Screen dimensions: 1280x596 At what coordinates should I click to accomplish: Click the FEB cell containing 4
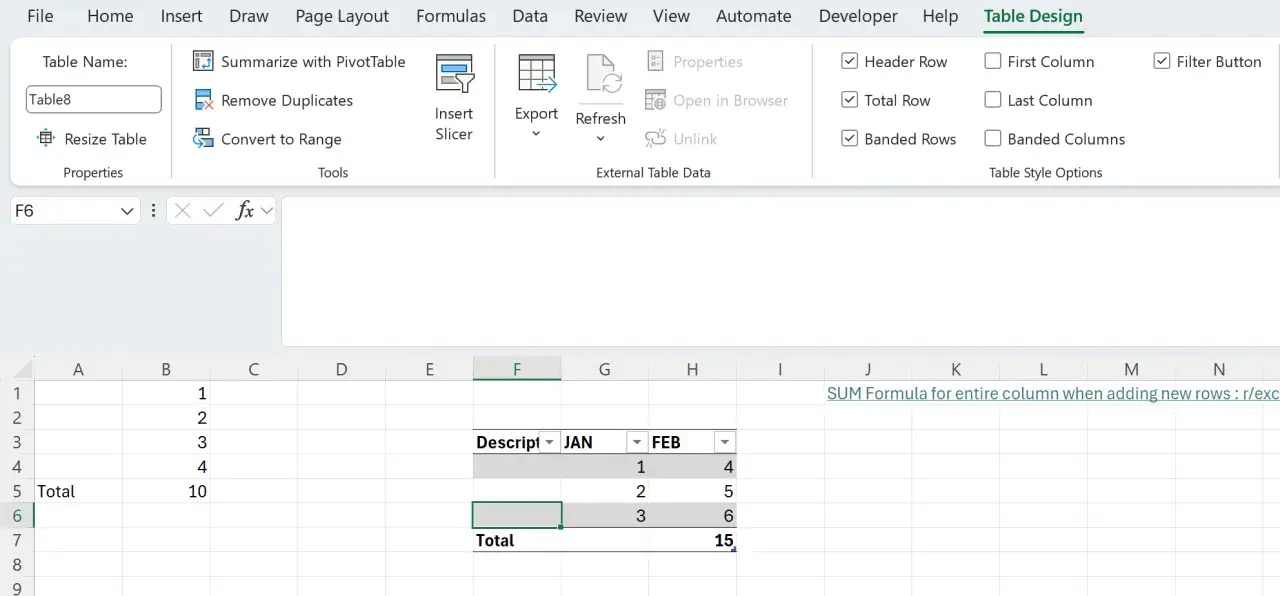tap(693, 466)
